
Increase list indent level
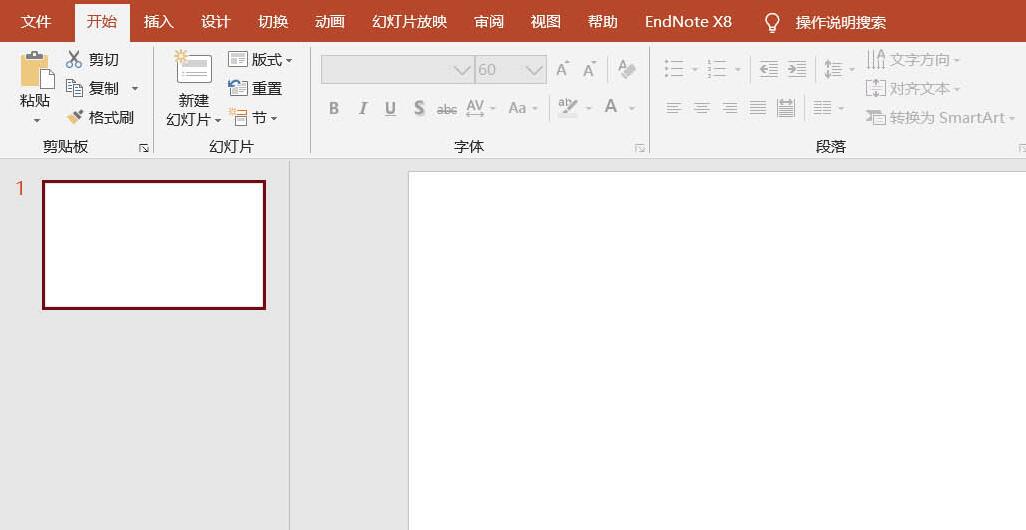(x=796, y=69)
